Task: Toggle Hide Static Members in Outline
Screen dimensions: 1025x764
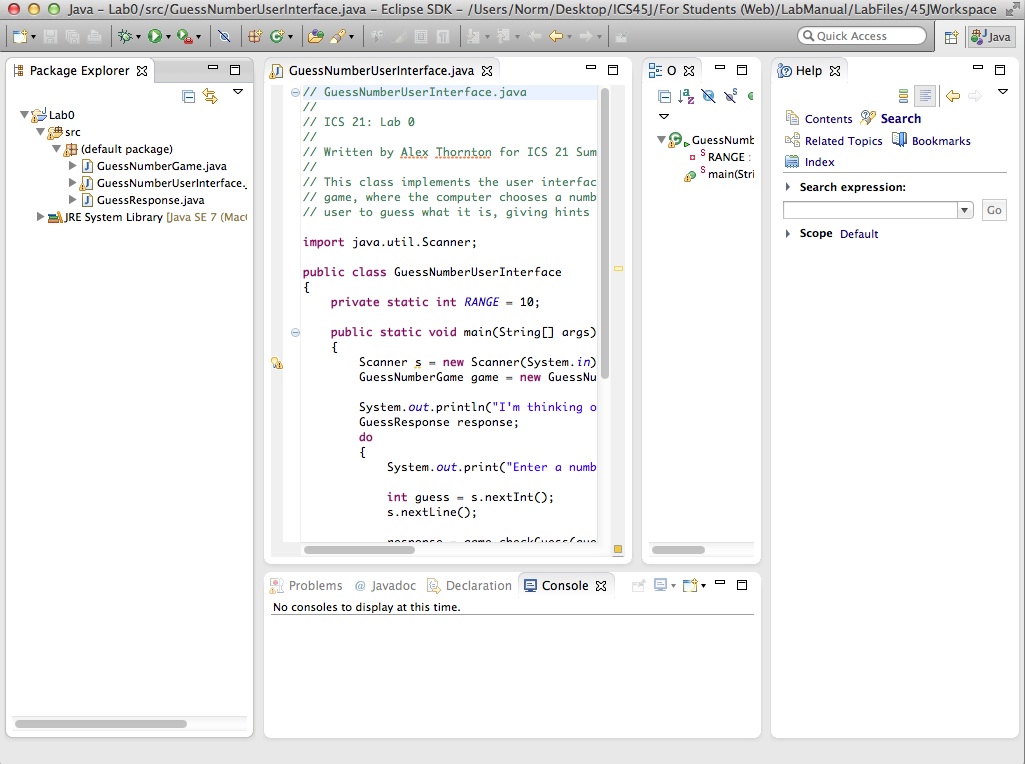Action: tap(730, 96)
